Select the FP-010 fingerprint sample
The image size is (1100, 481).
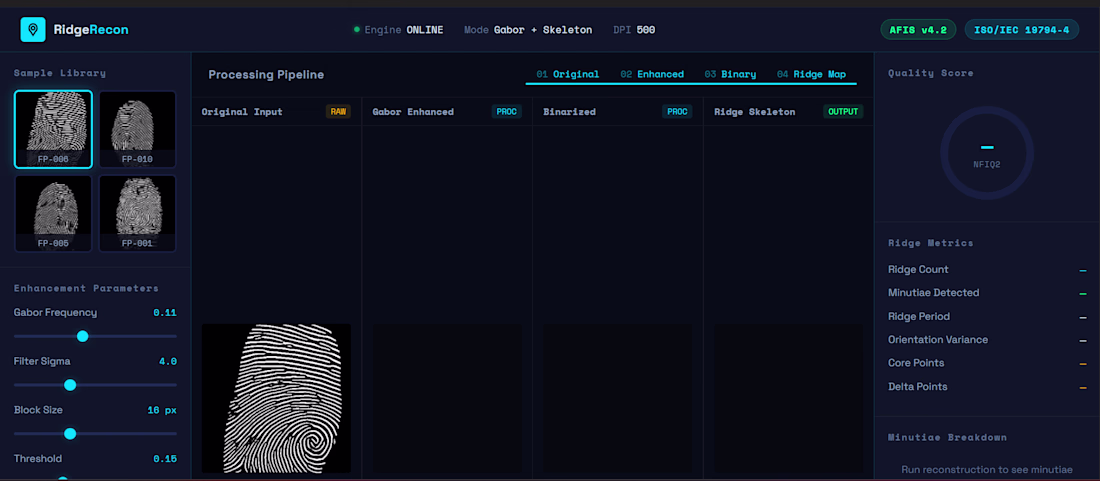pos(137,130)
